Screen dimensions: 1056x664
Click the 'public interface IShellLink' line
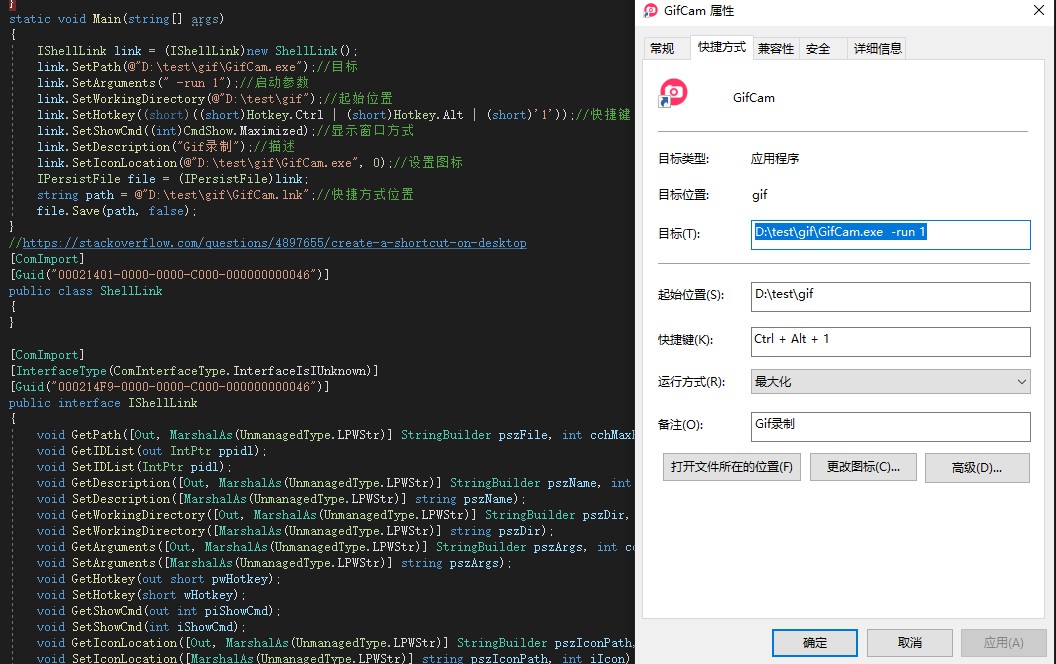coord(103,403)
